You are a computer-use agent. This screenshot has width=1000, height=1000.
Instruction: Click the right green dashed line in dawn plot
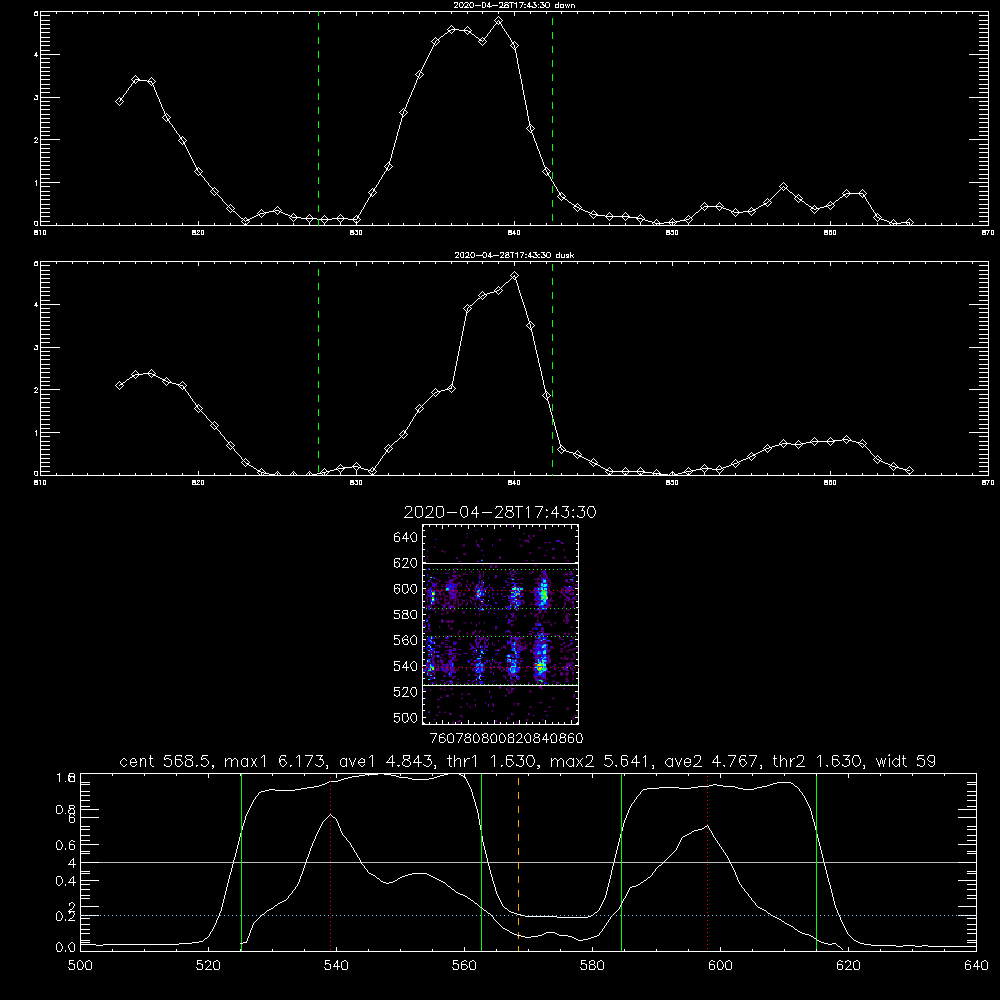click(552, 118)
